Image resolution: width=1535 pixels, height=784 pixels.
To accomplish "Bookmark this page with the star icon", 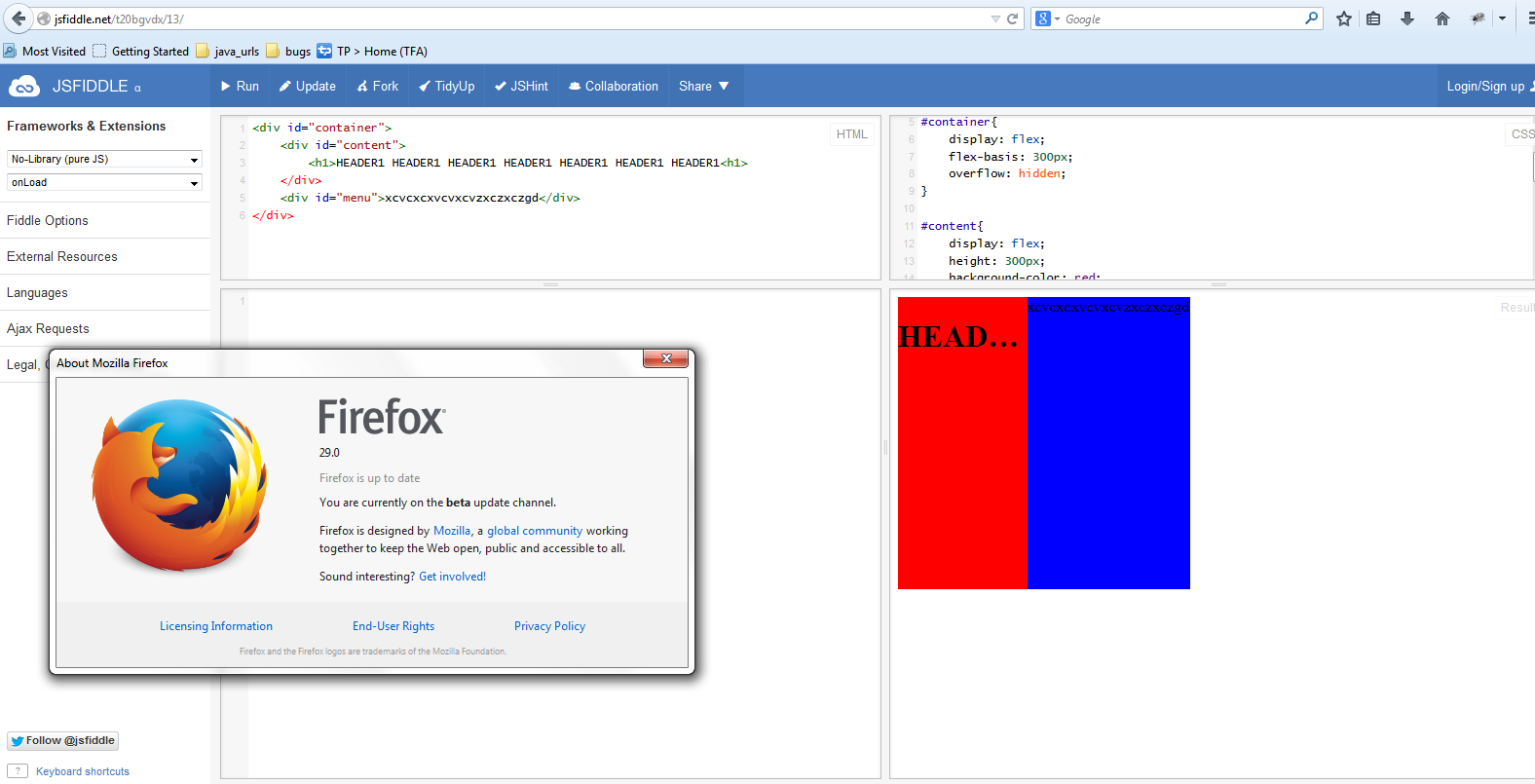I will click(1344, 19).
